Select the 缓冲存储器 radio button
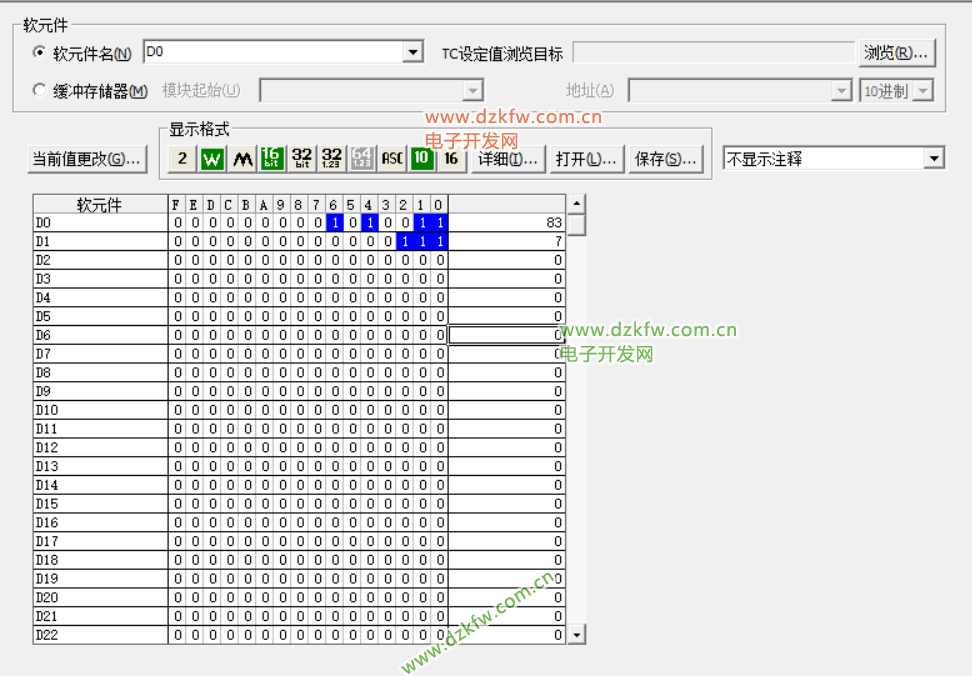Image resolution: width=972 pixels, height=676 pixels. click(40, 91)
